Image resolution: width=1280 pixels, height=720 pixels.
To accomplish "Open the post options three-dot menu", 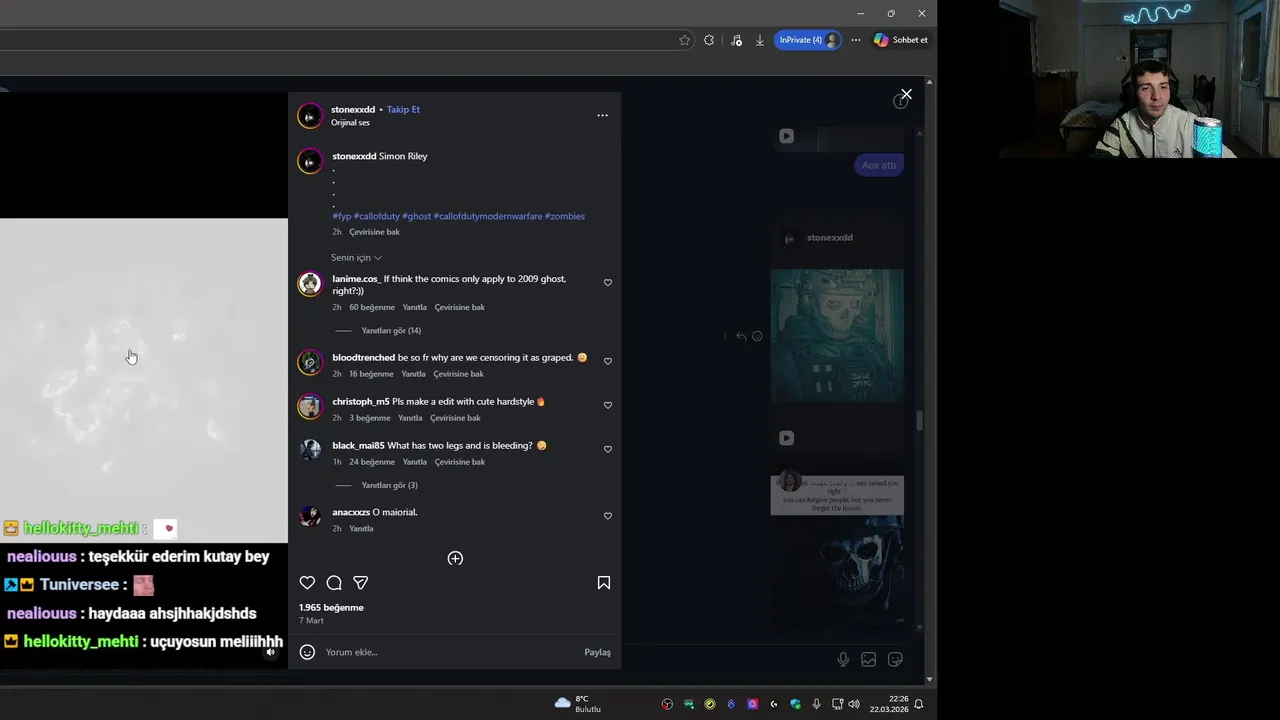I will tap(602, 115).
